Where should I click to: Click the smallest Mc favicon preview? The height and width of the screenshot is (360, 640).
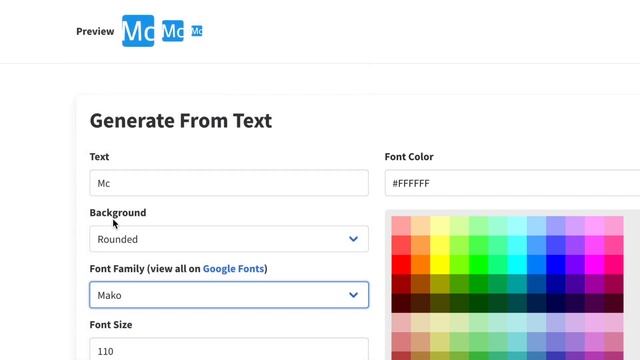pos(197,31)
